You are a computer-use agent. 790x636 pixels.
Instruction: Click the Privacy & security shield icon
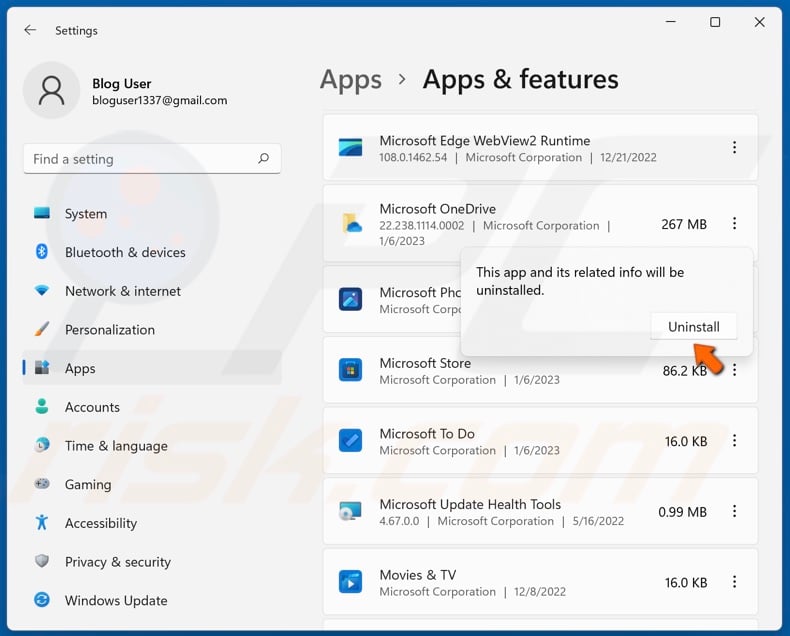point(42,562)
